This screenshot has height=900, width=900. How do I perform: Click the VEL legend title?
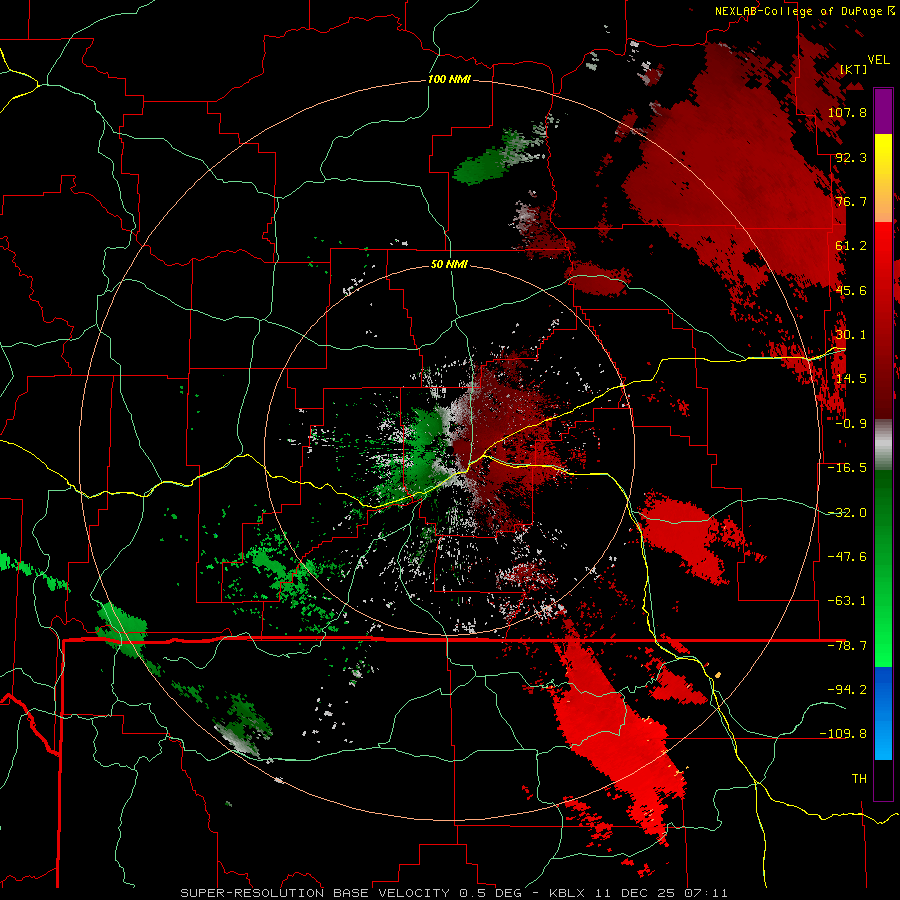point(878,60)
